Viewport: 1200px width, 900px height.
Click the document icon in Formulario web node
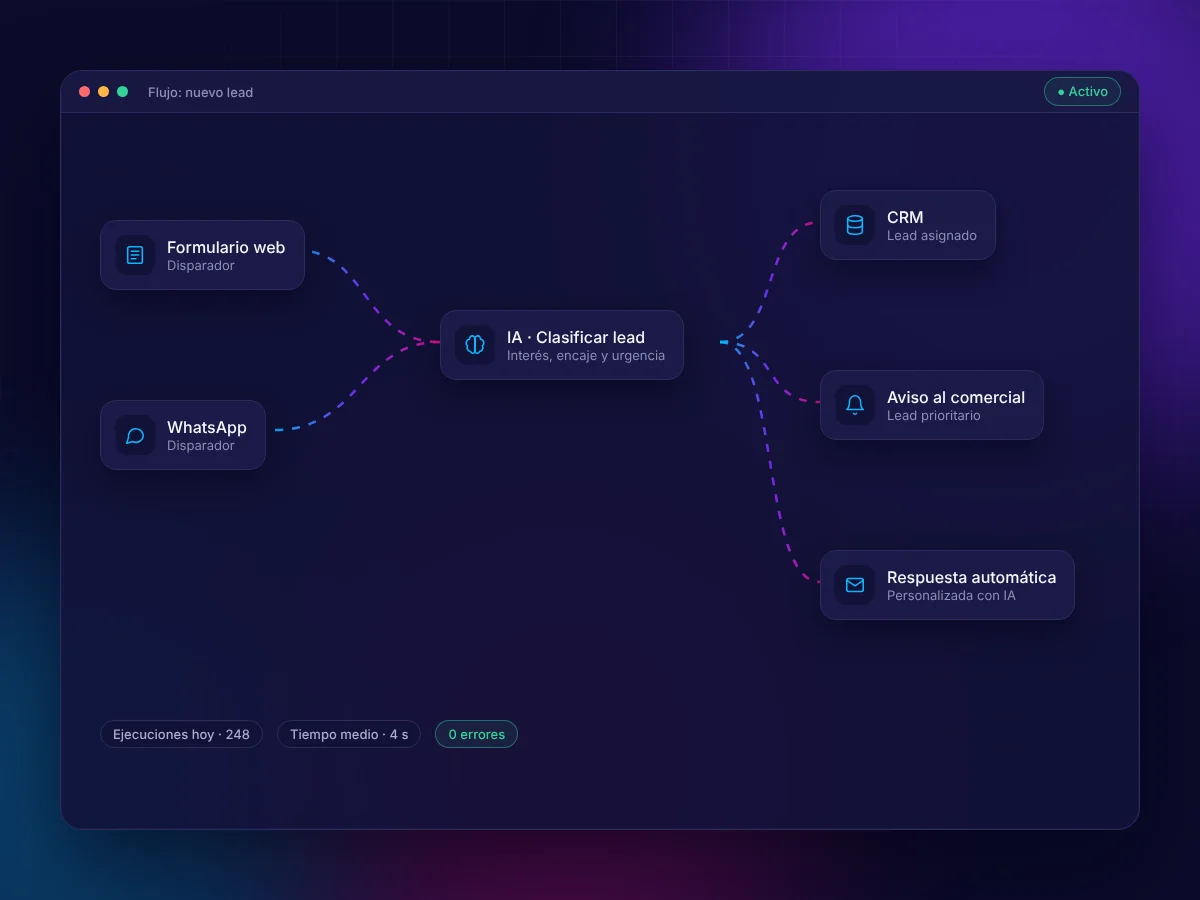[135, 255]
